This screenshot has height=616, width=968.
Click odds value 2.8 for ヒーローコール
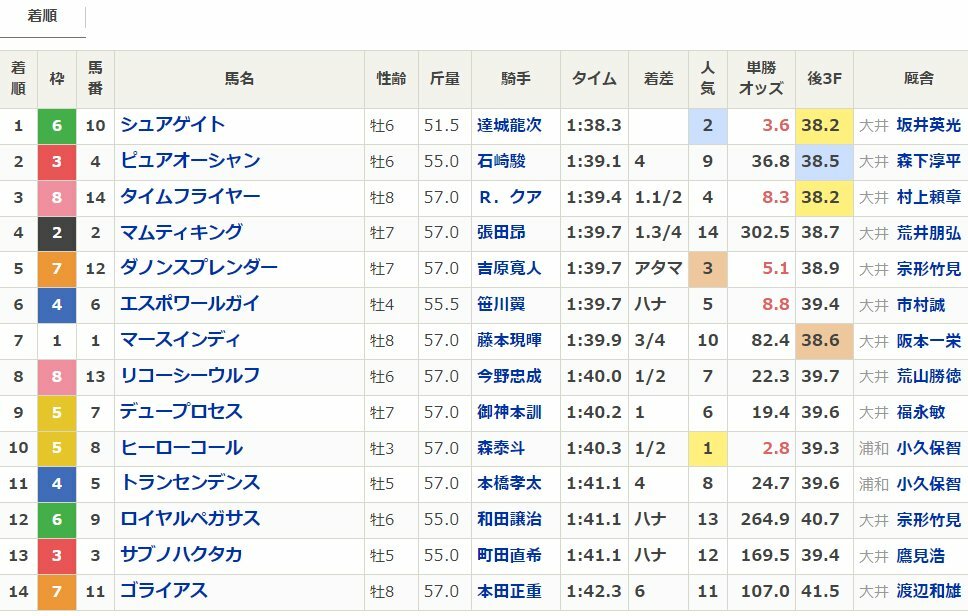click(x=775, y=447)
